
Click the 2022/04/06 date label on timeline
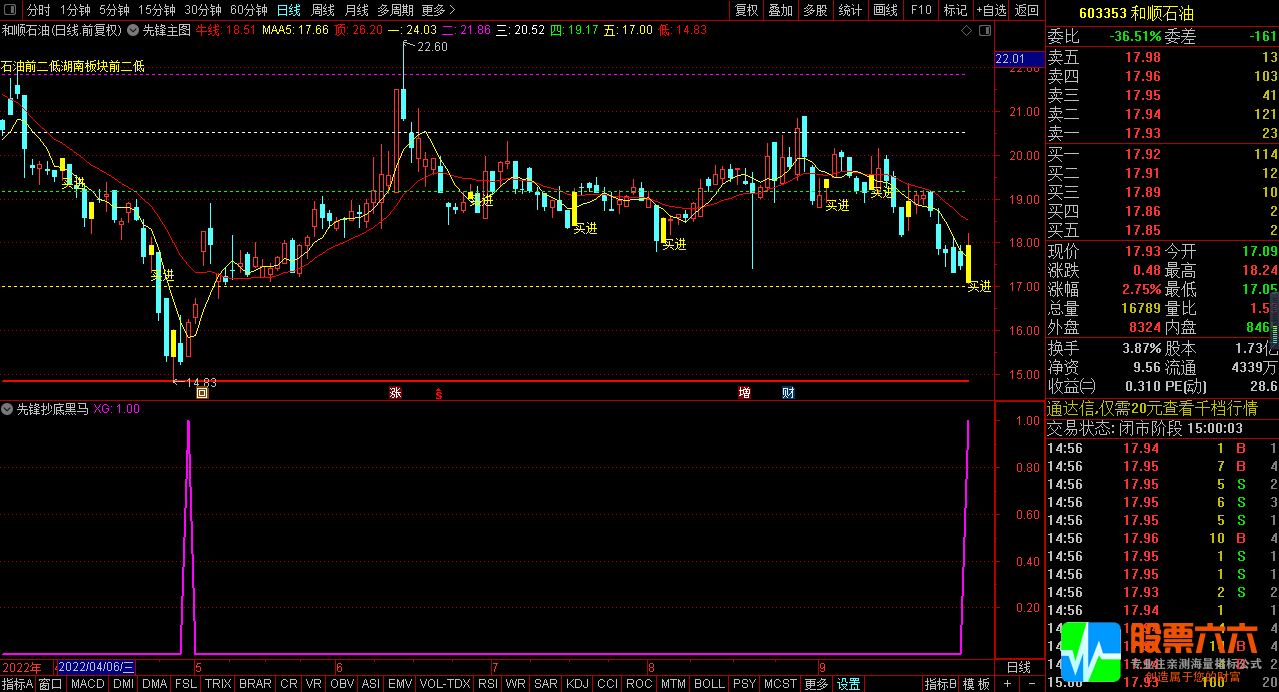coord(96,667)
